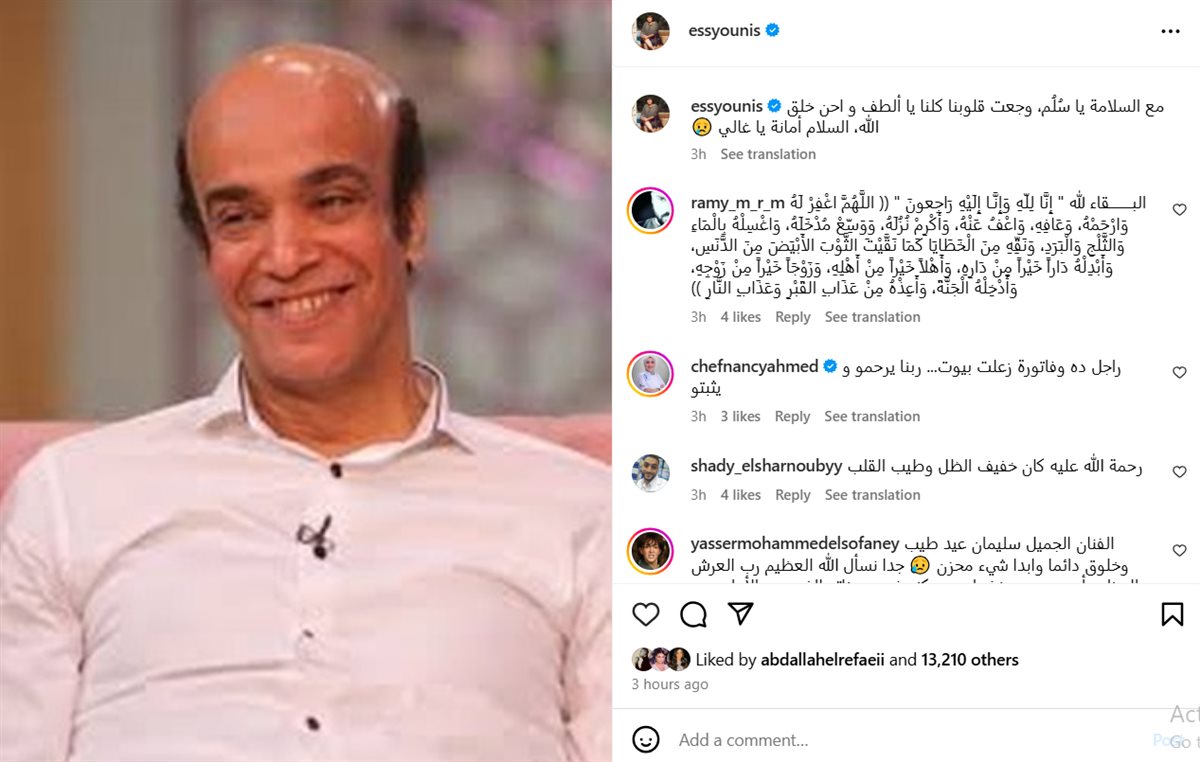The height and width of the screenshot is (762, 1200).
Task: Open the three-dot more options menu
Action: point(1170,32)
